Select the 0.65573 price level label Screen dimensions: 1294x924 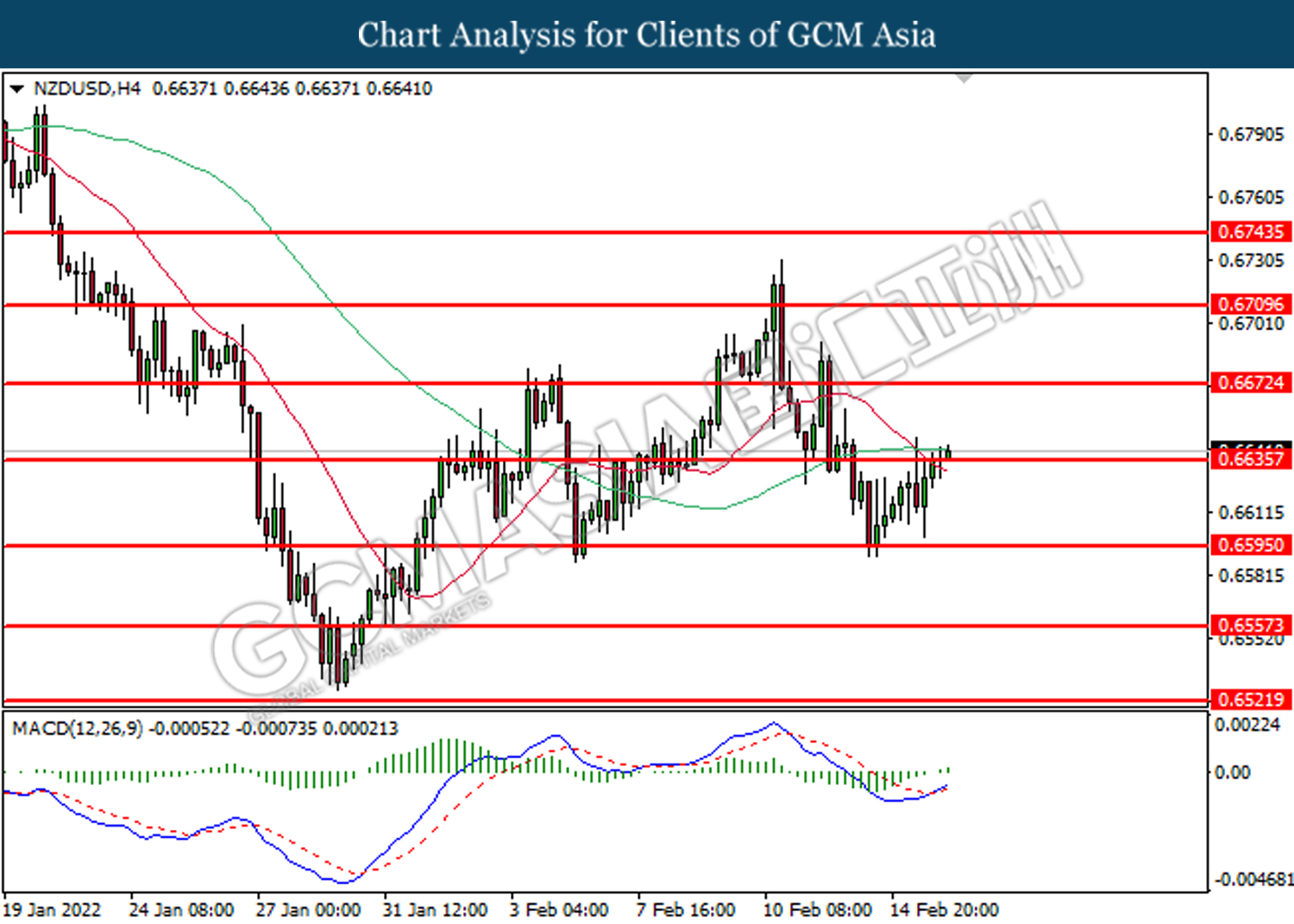1252,625
